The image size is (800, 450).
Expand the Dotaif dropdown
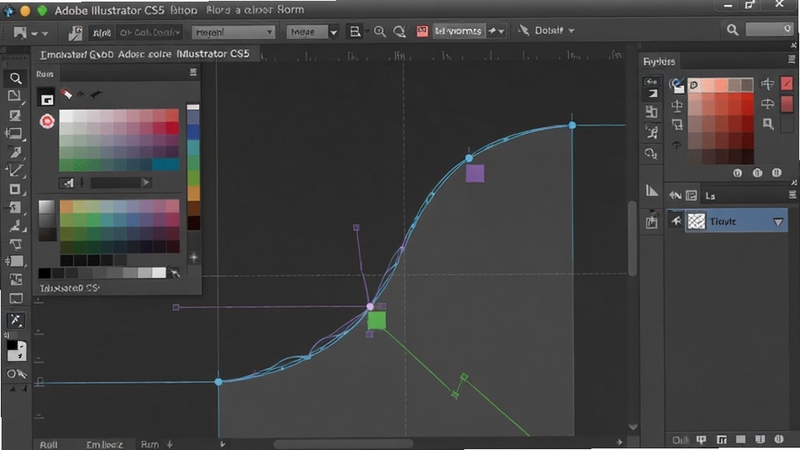tap(571, 31)
